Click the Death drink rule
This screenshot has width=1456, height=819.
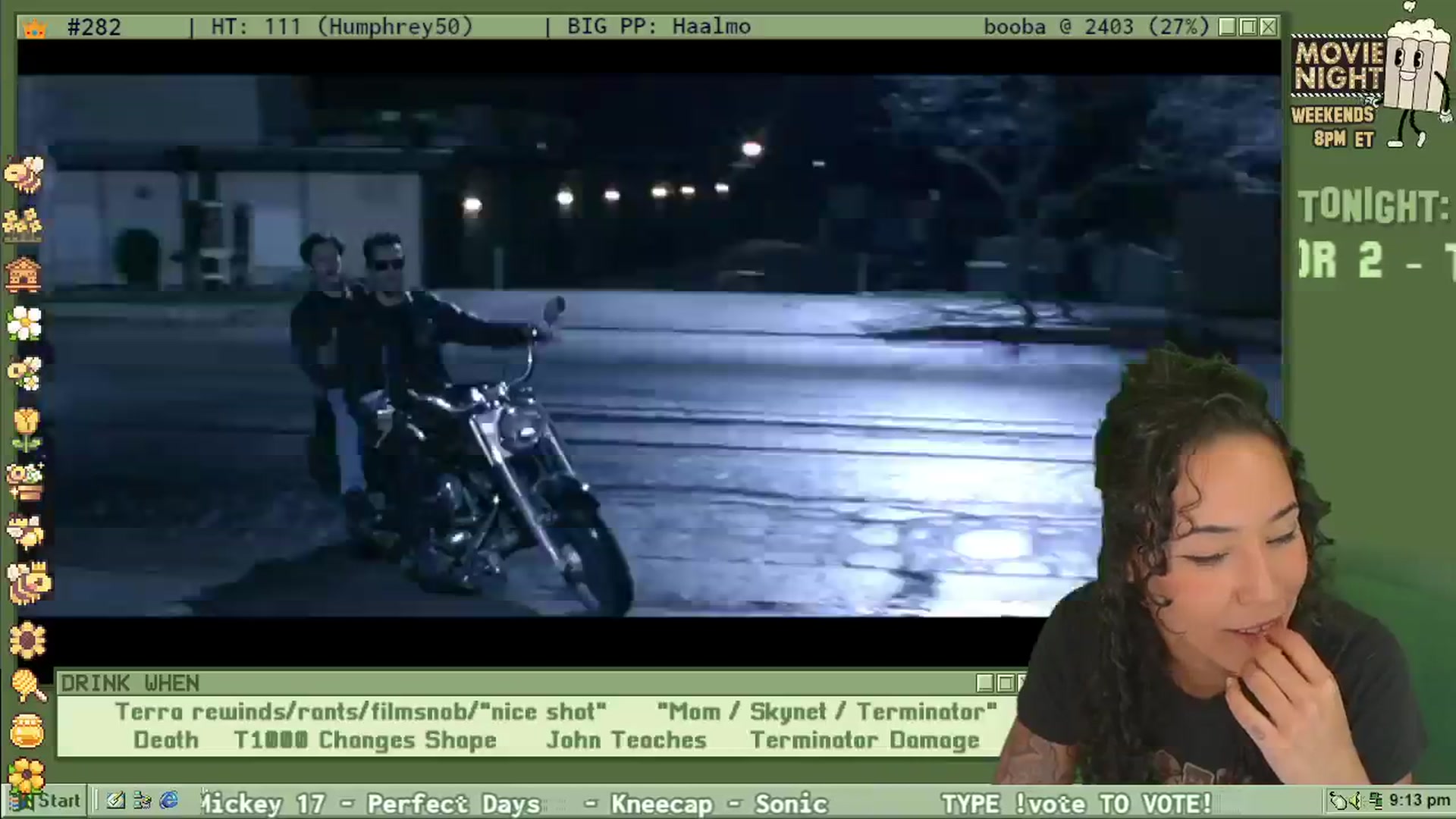tap(166, 740)
